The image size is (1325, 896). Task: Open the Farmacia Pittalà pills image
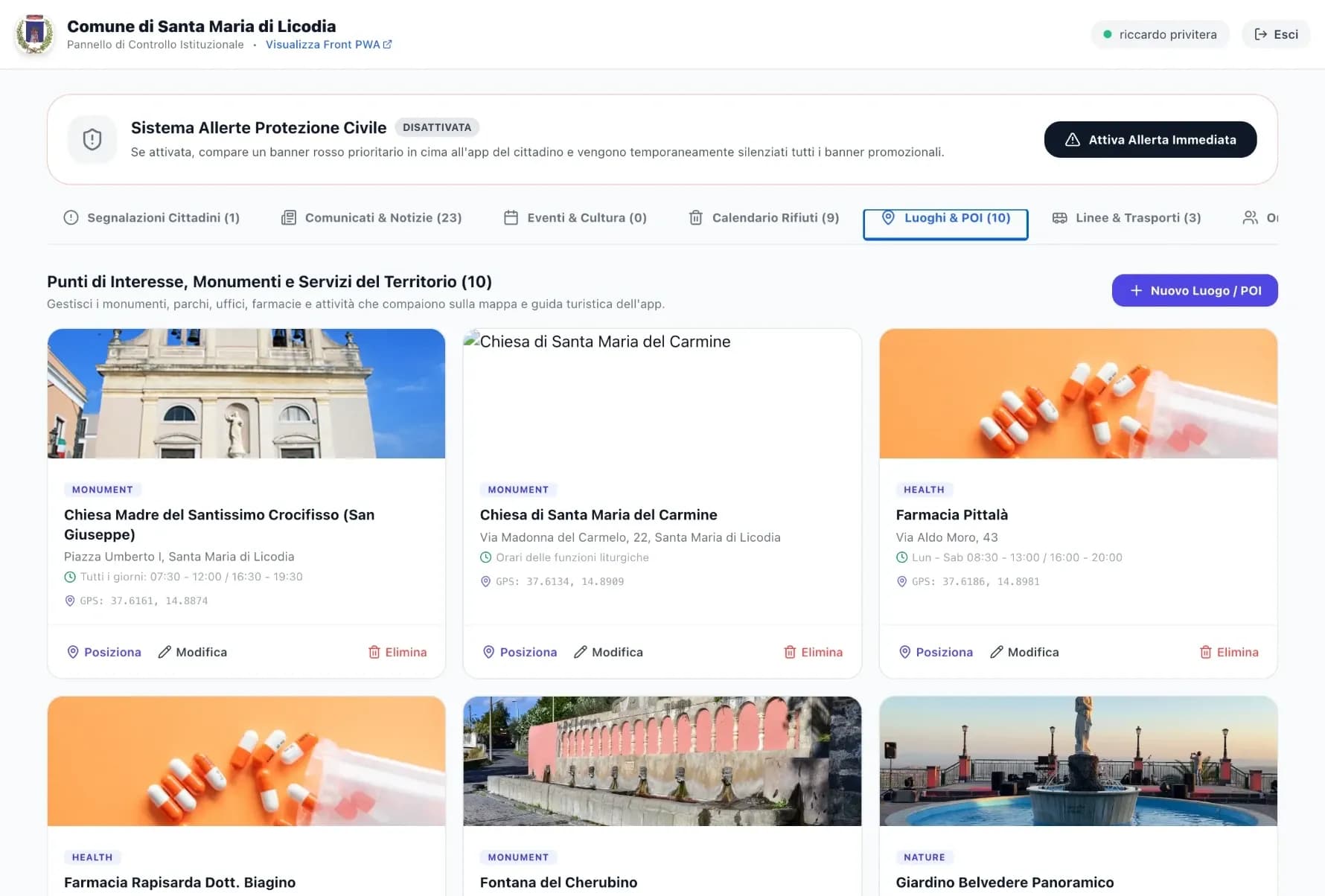point(1078,394)
